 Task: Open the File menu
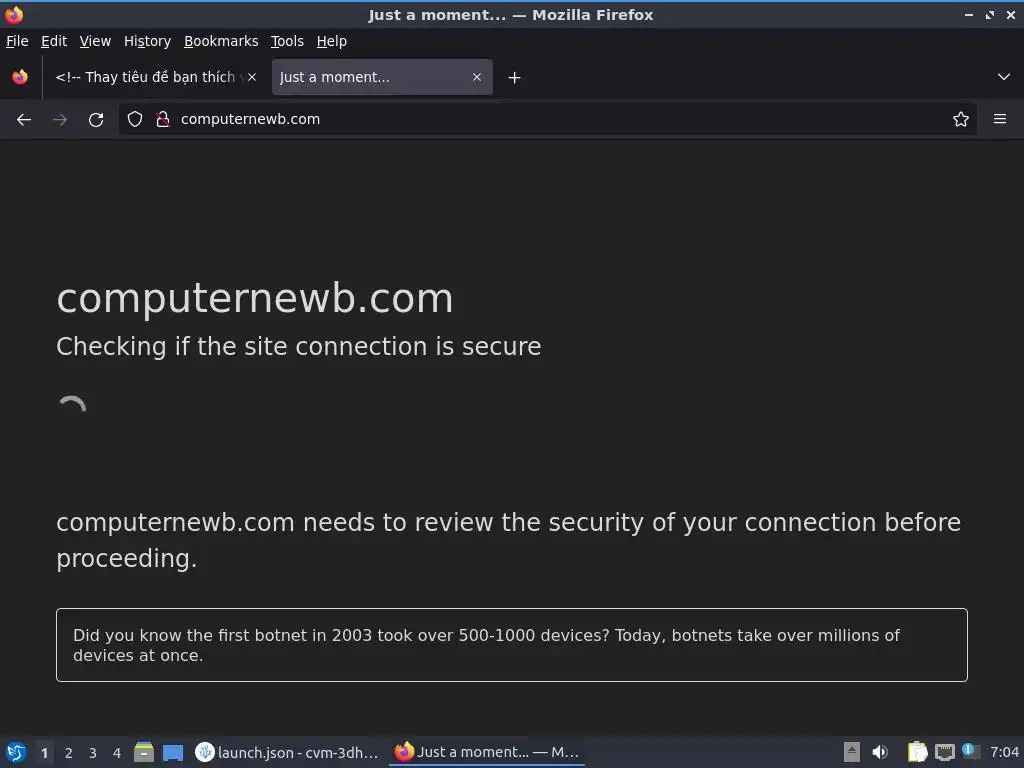pos(17,41)
